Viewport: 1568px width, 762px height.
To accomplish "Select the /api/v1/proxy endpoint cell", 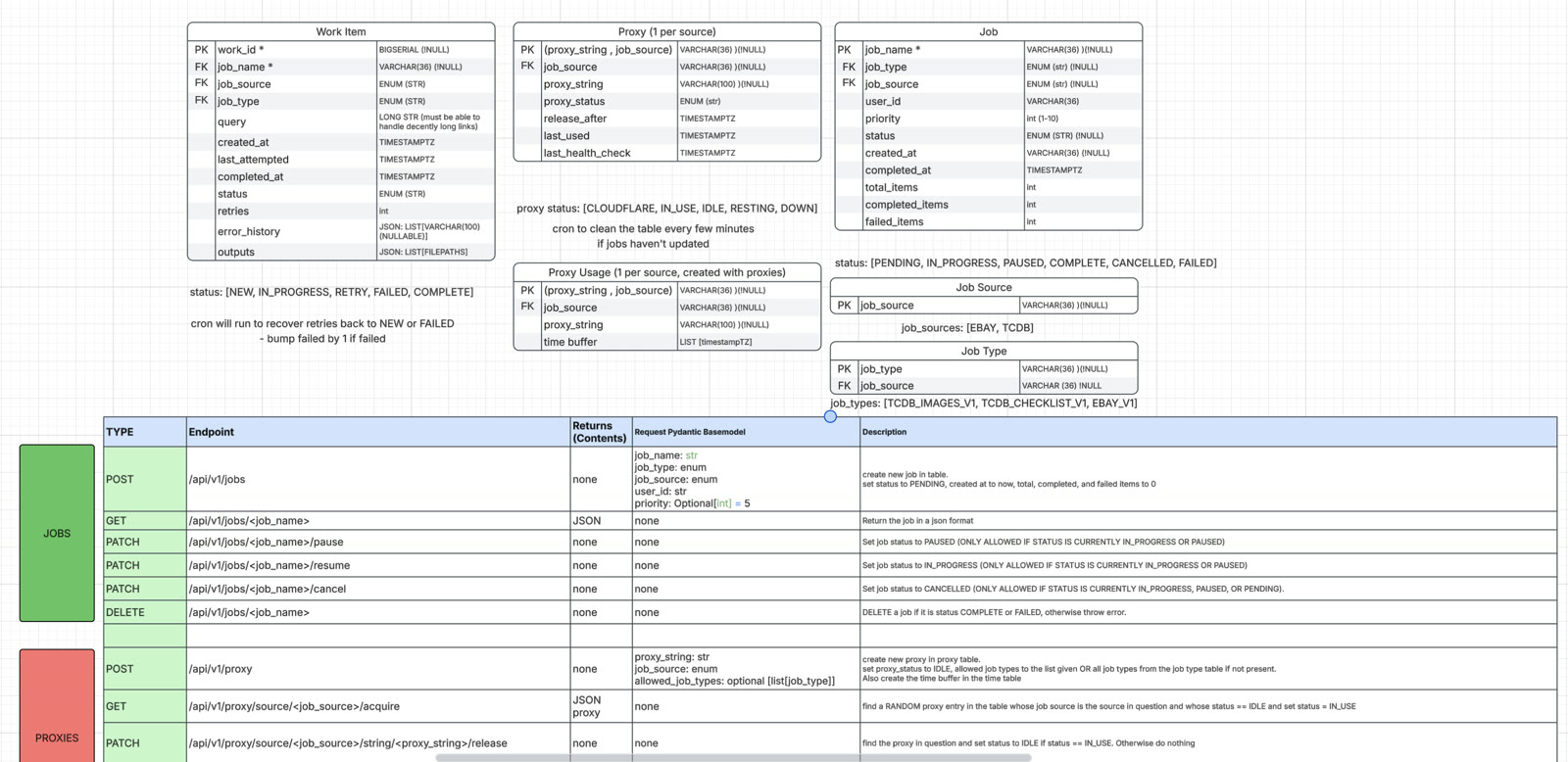I will click(x=378, y=669).
